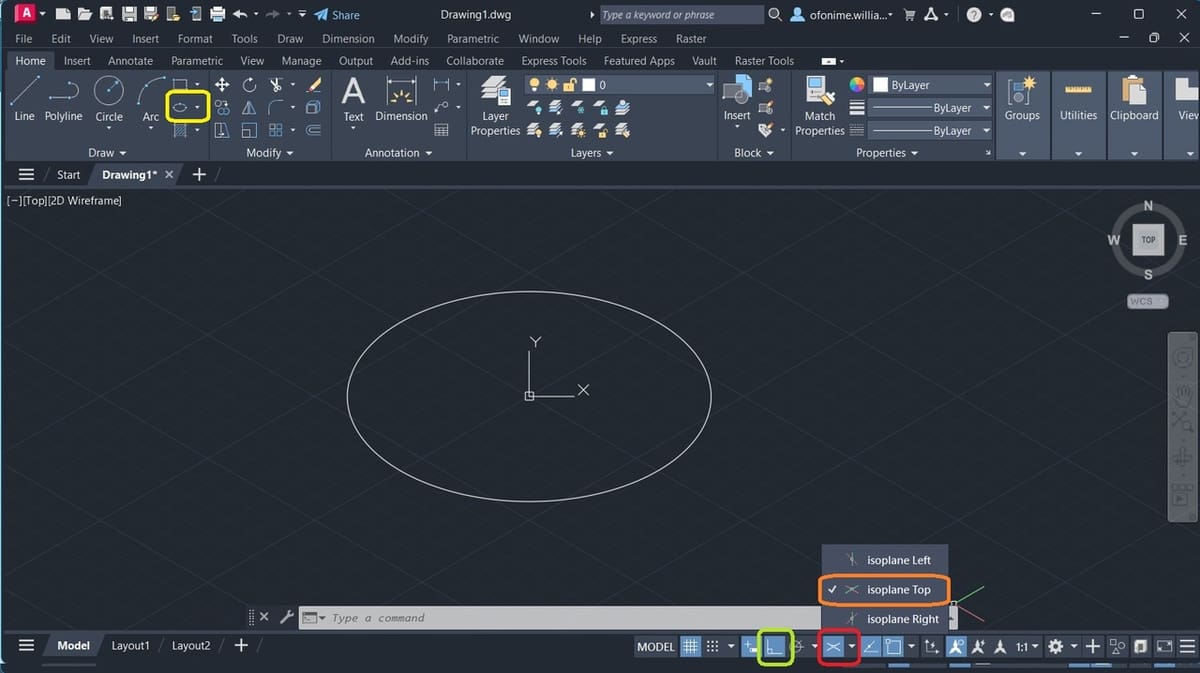Click the Ellipse tool icon
Image resolution: width=1200 pixels, height=673 pixels.
click(181, 107)
